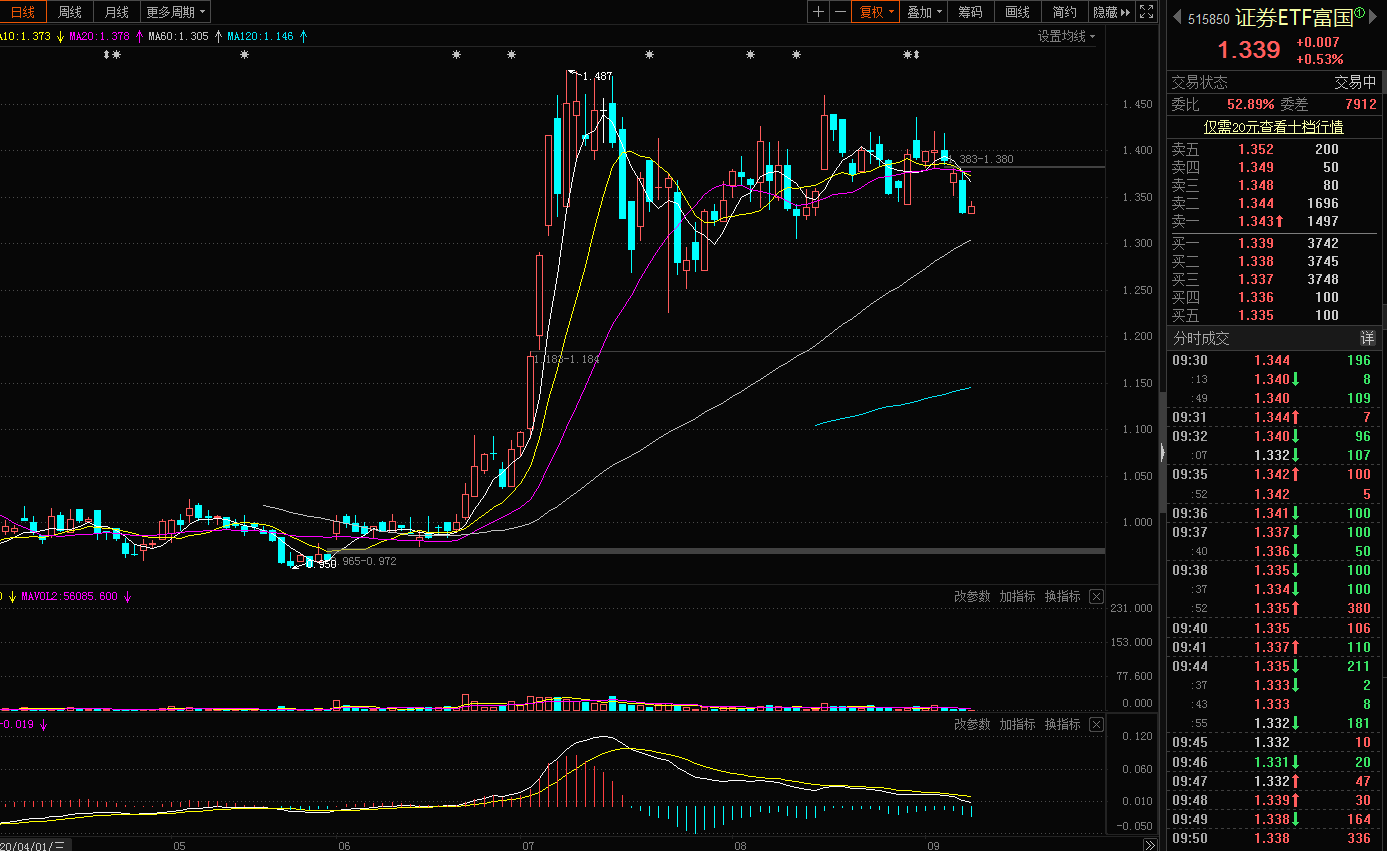Toggle 简约 simple mode
The width and height of the screenshot is (1387, 851).
1064,12
